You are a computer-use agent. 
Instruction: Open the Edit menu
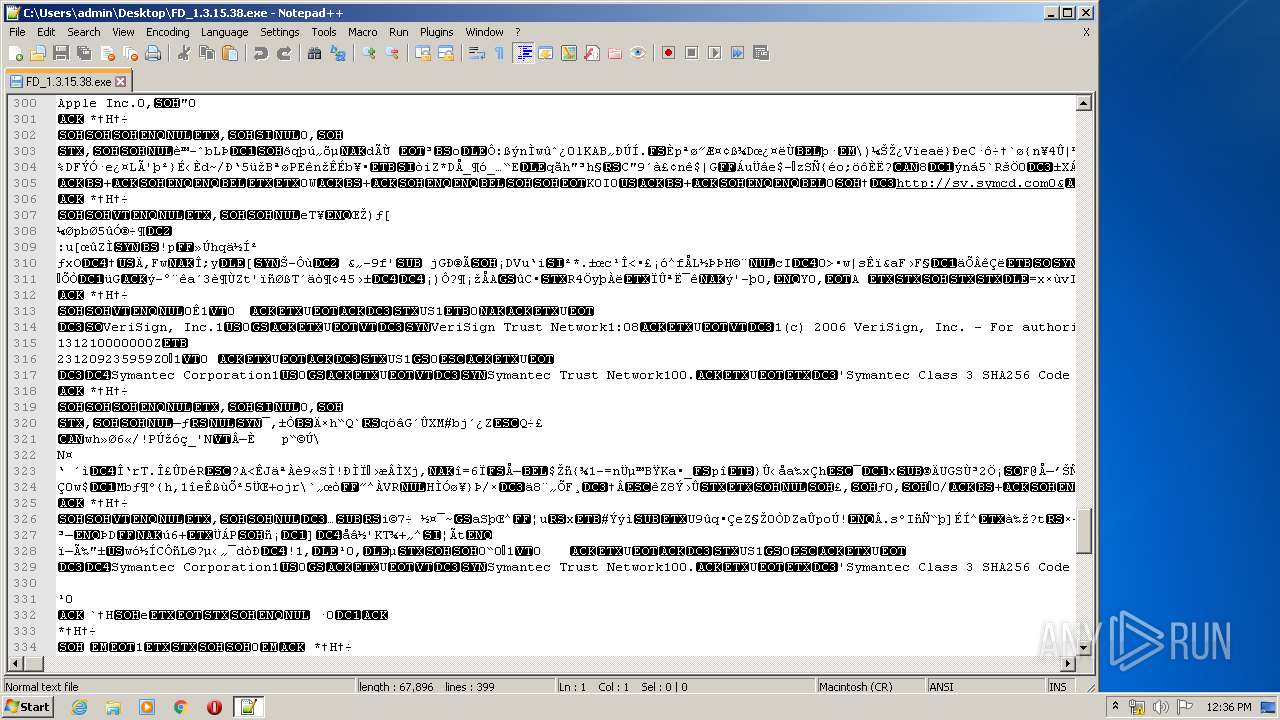point(46,32)
